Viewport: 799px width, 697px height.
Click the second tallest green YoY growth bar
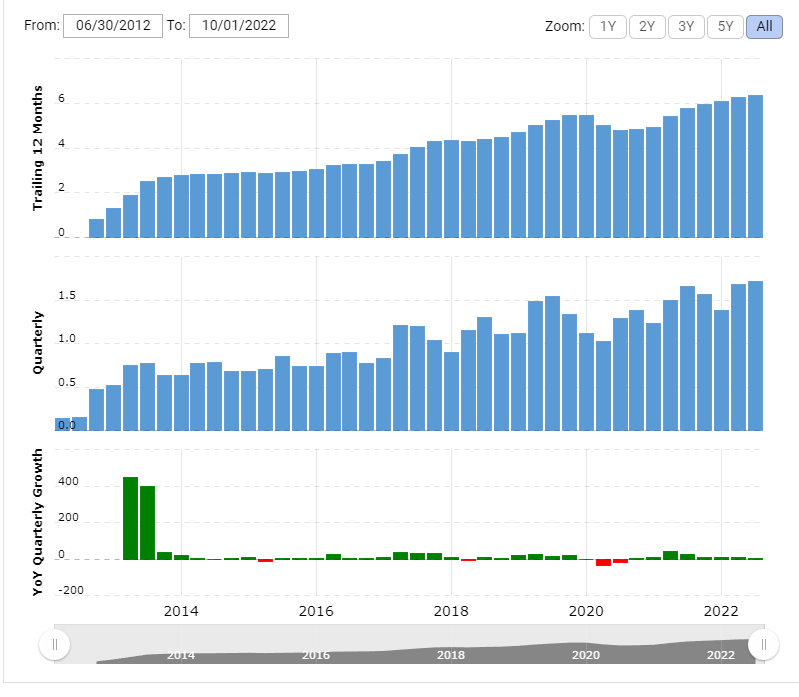coord(147,522)
